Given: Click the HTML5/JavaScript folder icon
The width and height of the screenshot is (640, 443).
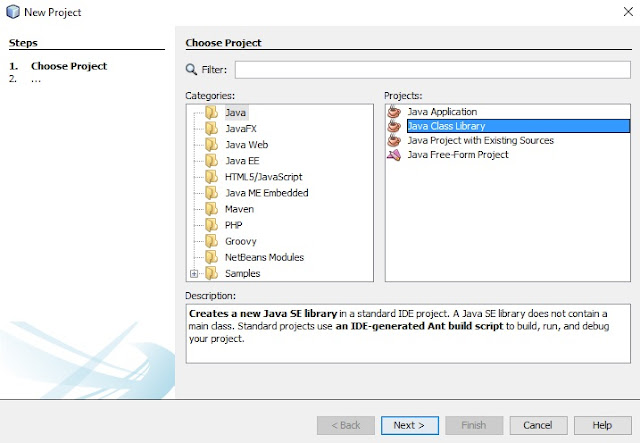Looking at the screenshot, I should click(211, 177).
